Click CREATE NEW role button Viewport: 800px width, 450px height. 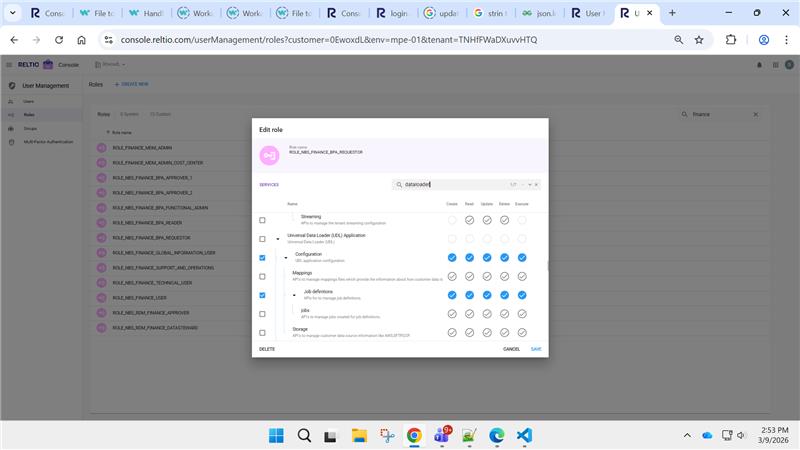[x=132, y=84]
